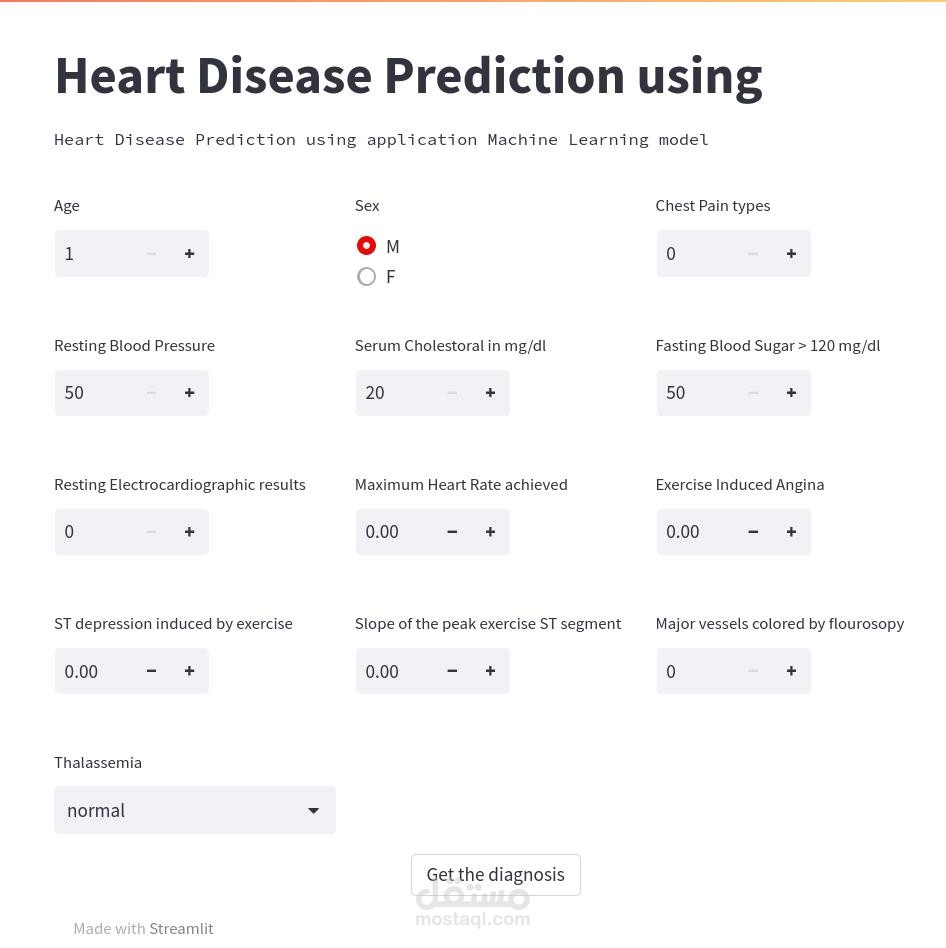Reduce Slope of peak exercise ST segment
The image size is (946, 948).
pos(452,671)
